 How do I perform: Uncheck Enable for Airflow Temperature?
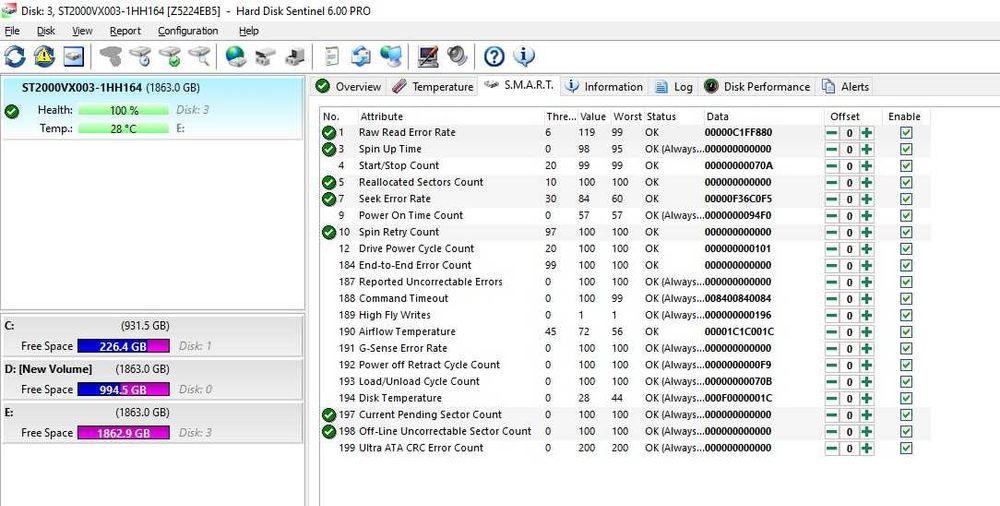(906, 332)
